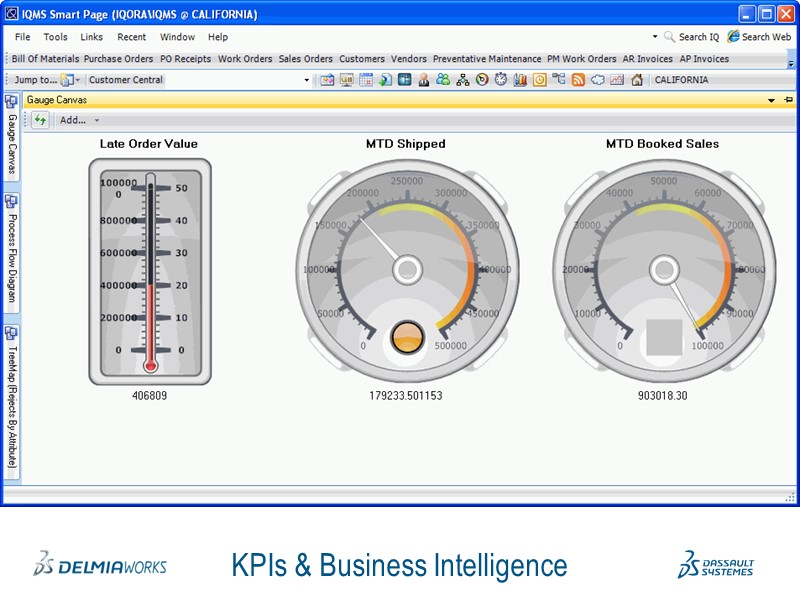800x600 pixels.
Task: Click the MTD Shipped dial gauge
Action: click(406, 270)
